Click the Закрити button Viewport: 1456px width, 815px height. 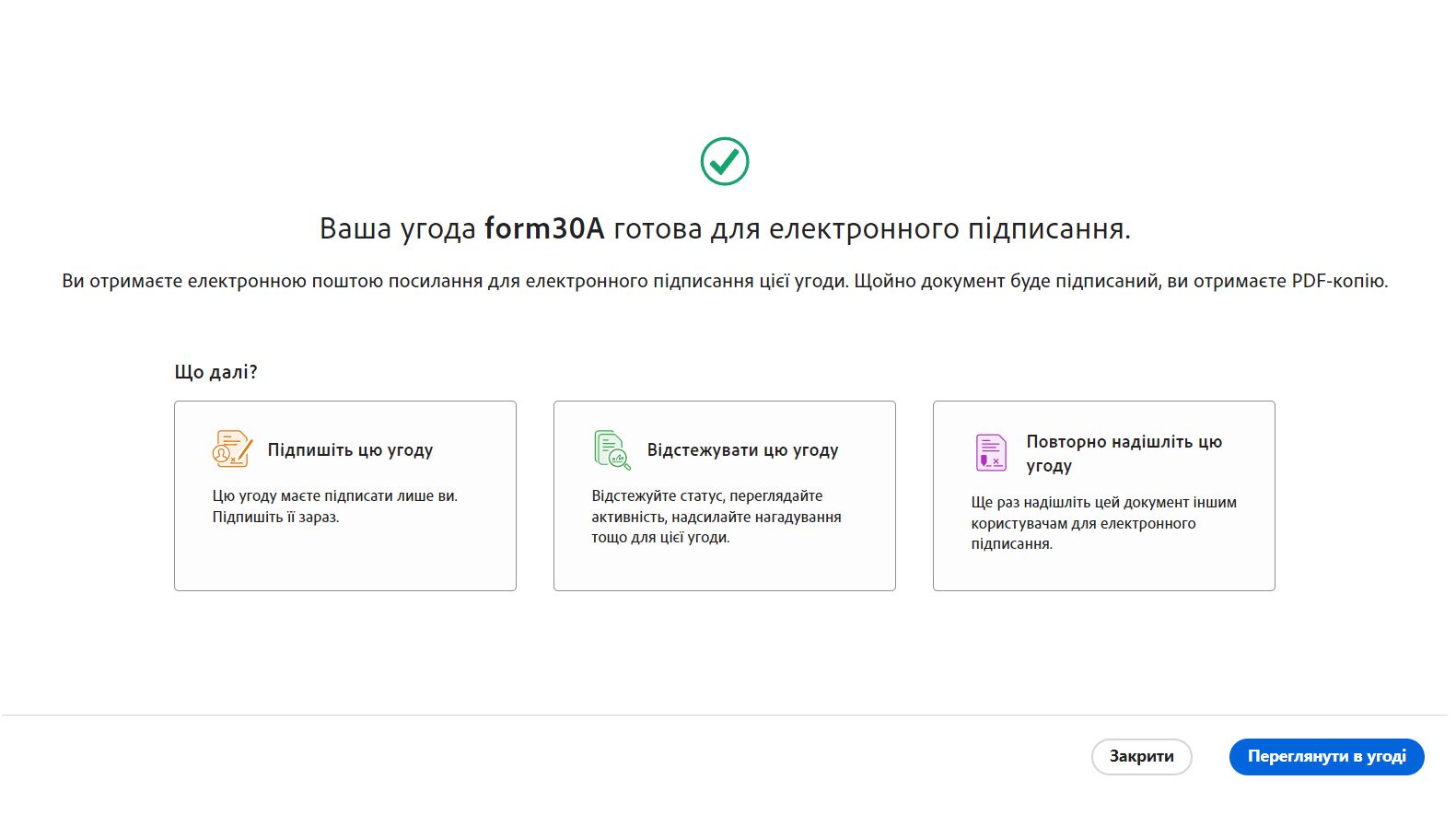pos(1140,756)
